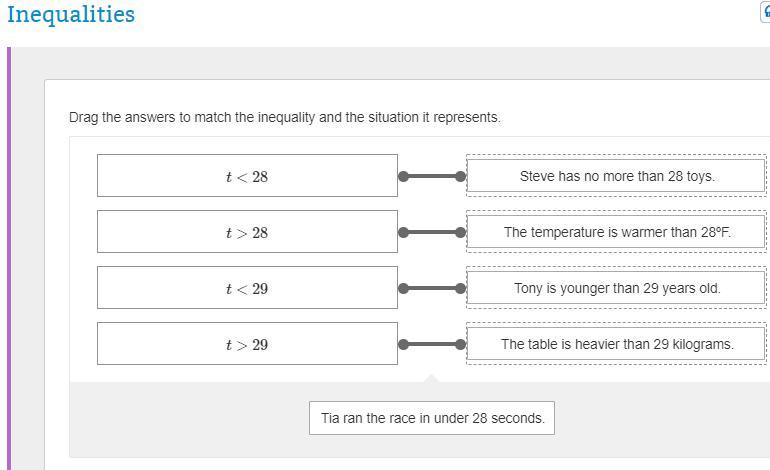Select the t < 29 inequality box
The height and width of the screenshot is (470, 770).
coord(247,288)
